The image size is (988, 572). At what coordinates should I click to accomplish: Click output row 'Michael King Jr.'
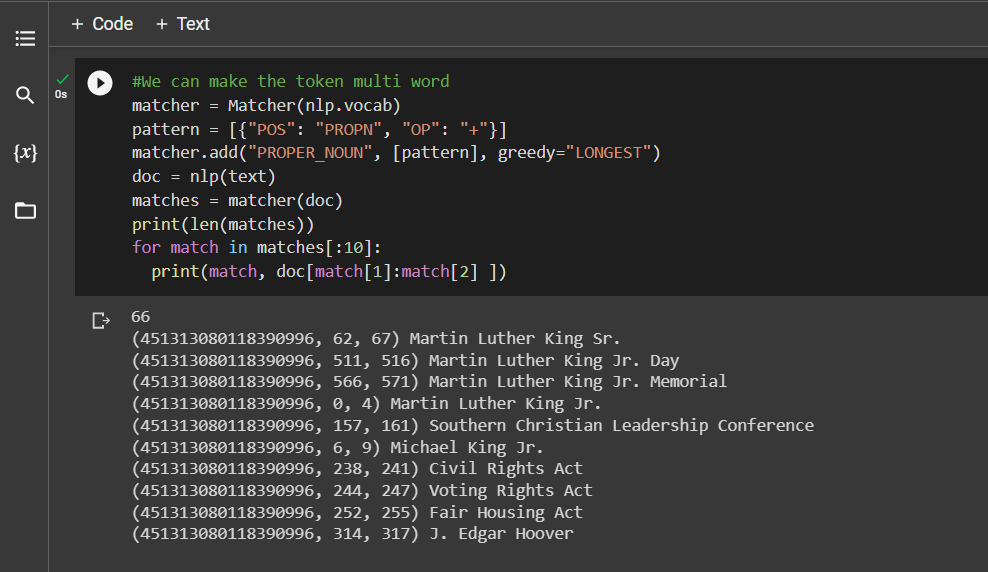coord(337,448)
